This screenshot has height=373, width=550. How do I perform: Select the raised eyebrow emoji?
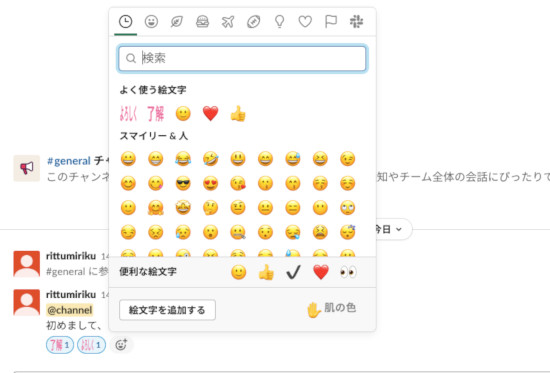pos(238,208)
